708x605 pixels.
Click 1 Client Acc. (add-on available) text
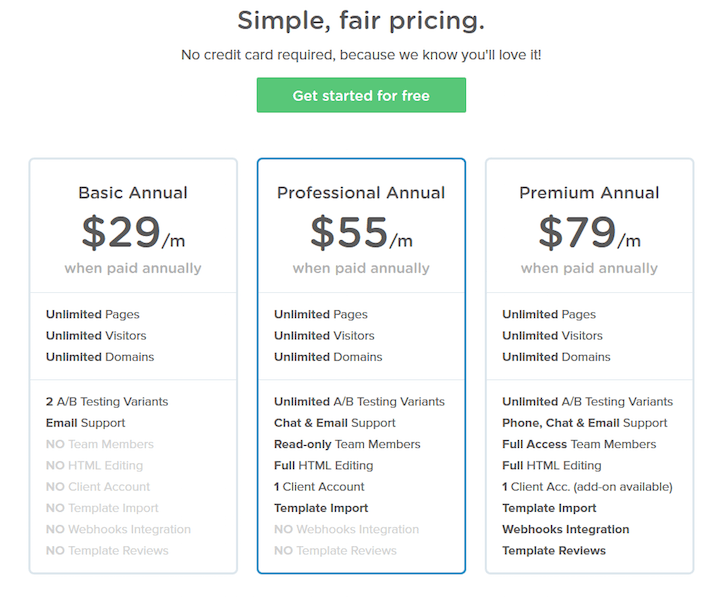(x=587, y=487)
